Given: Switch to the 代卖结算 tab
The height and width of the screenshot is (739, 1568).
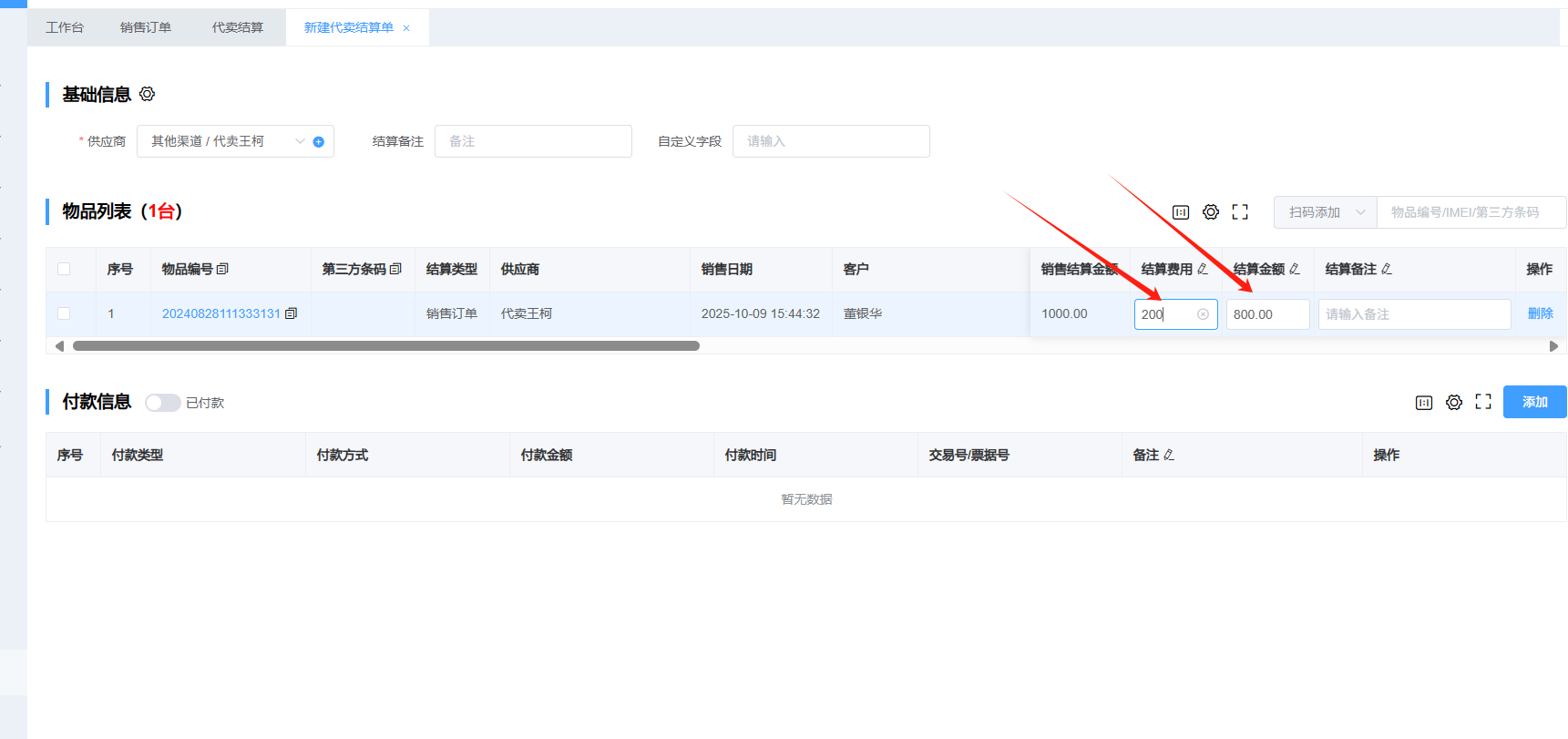Looking at the screenshot, I should click(x=238, y=27).
